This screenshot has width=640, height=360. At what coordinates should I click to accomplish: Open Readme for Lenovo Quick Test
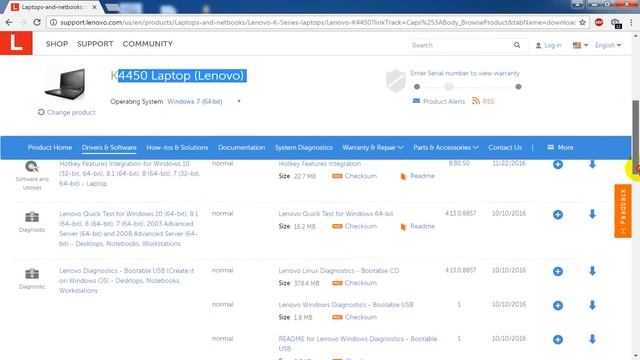(418, 226)
